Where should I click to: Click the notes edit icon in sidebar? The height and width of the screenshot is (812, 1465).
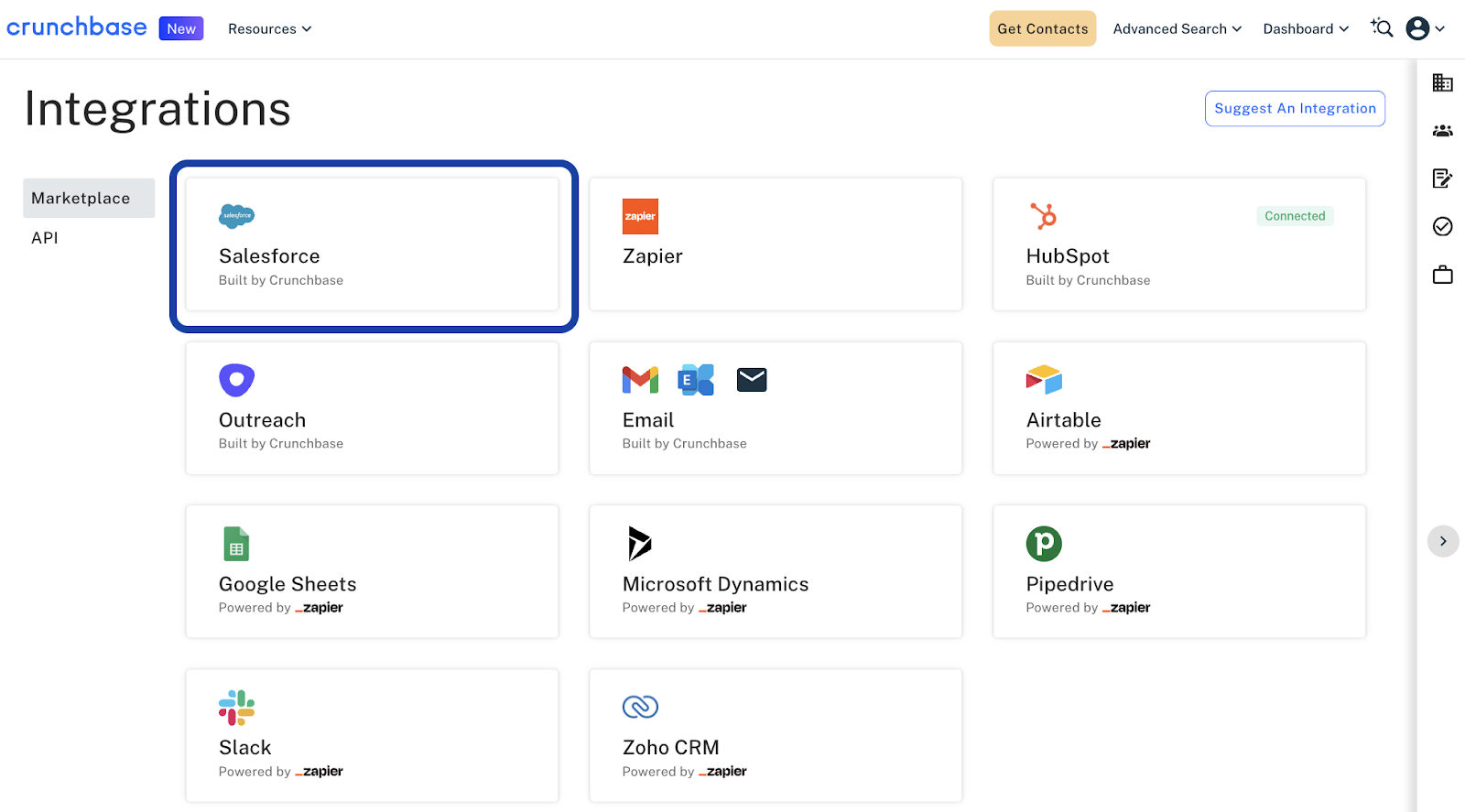(1443, 178)
